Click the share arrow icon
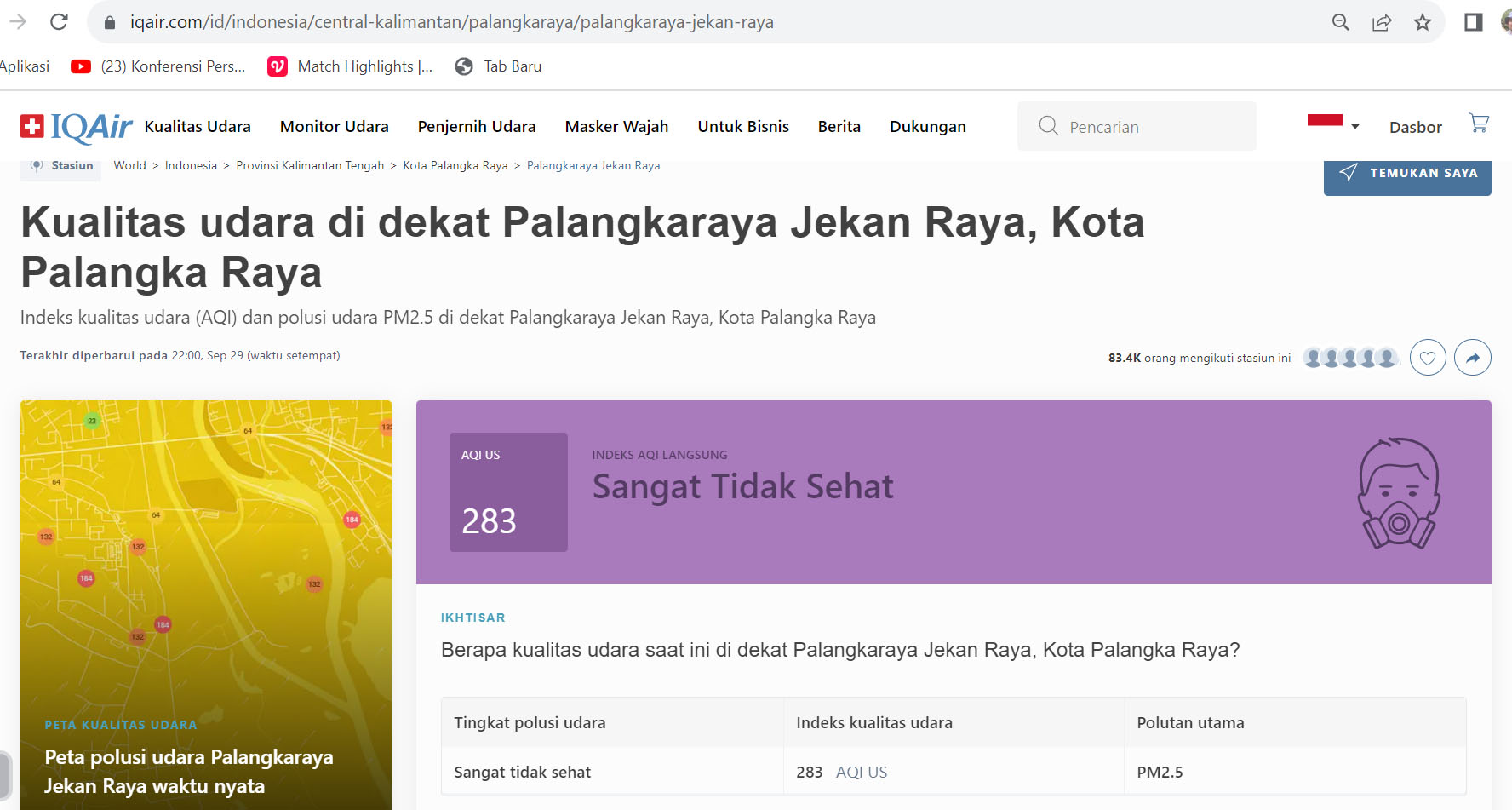This screenshot has width=1512, height=810. click(x=1472, y=358)
